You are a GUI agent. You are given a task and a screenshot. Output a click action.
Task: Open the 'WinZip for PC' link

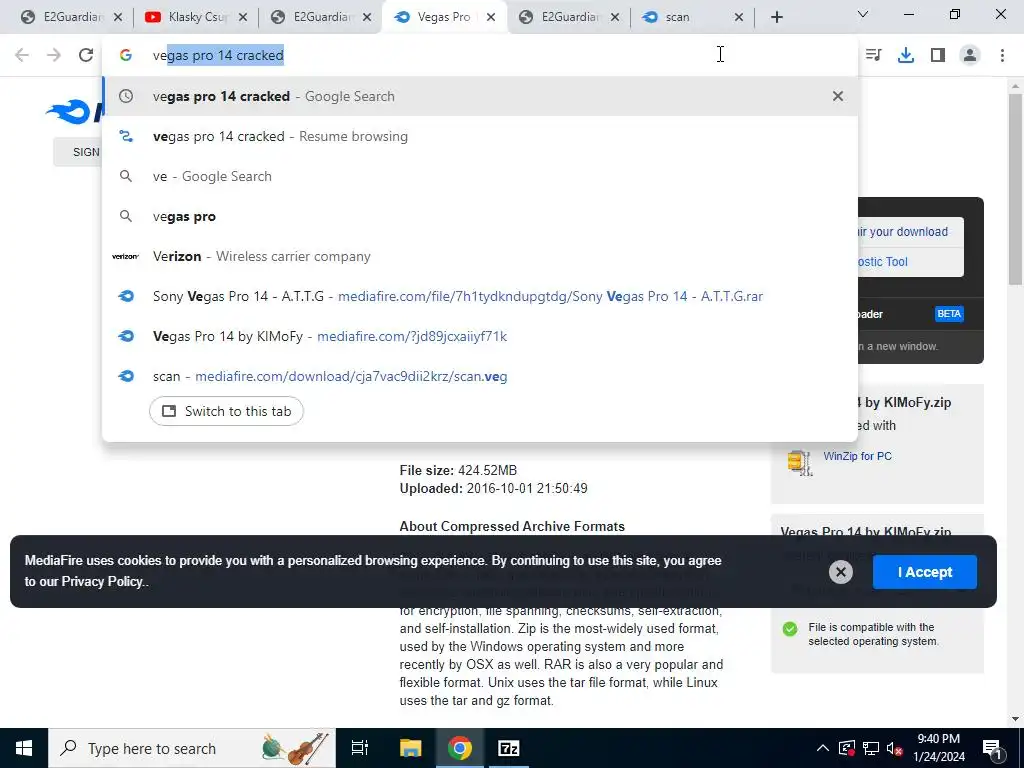(x=857, y=456)
